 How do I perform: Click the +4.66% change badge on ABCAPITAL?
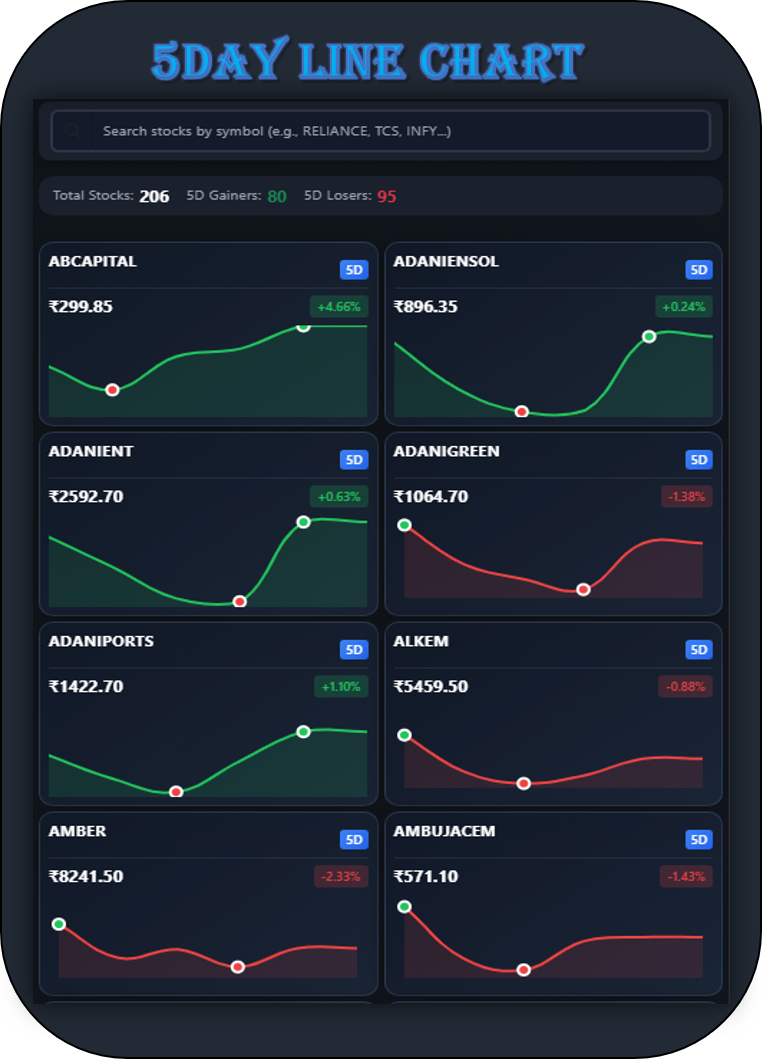(x=339, y=307)
